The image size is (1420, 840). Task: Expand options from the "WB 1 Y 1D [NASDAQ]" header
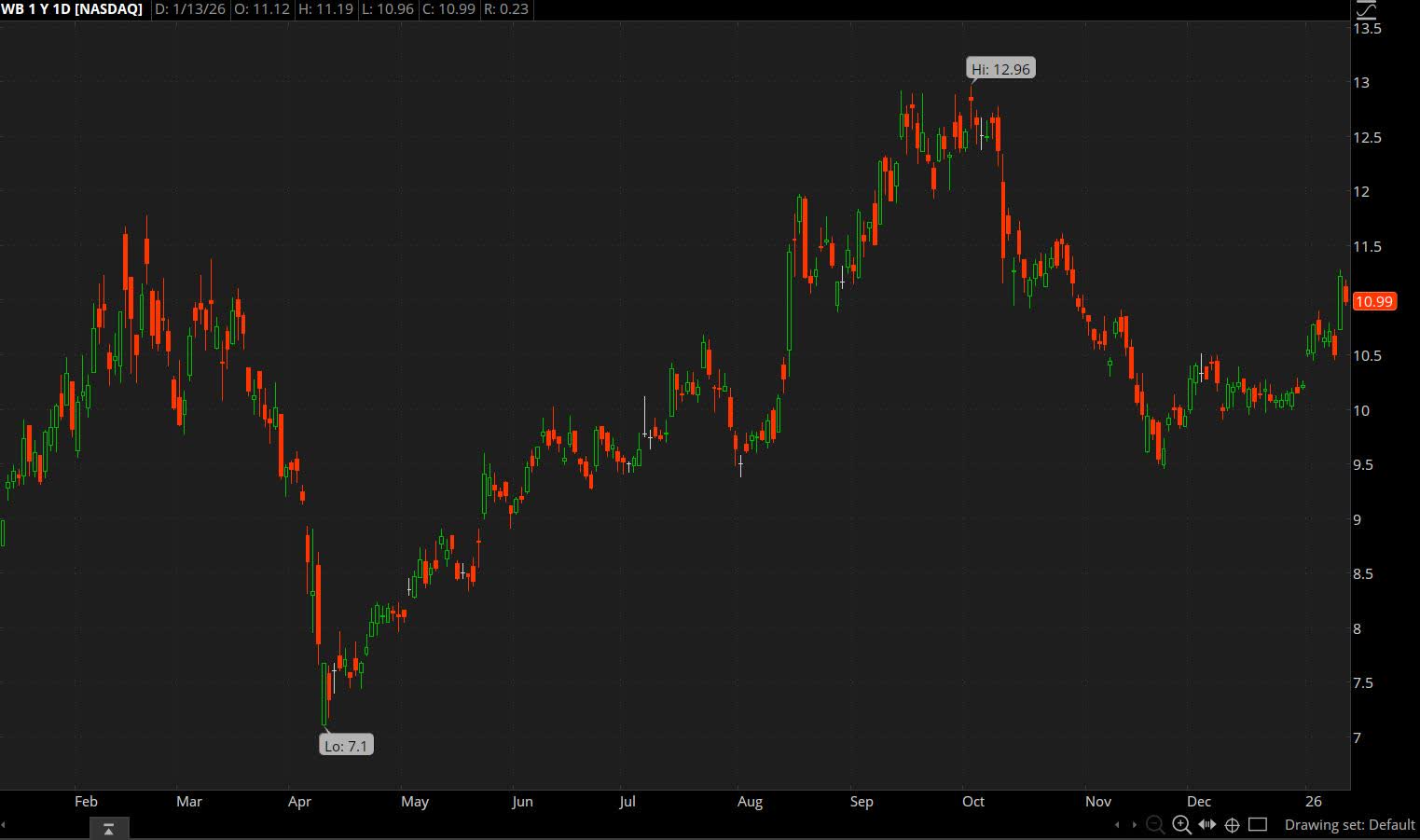pyautogui.click(x=73, y=10)
